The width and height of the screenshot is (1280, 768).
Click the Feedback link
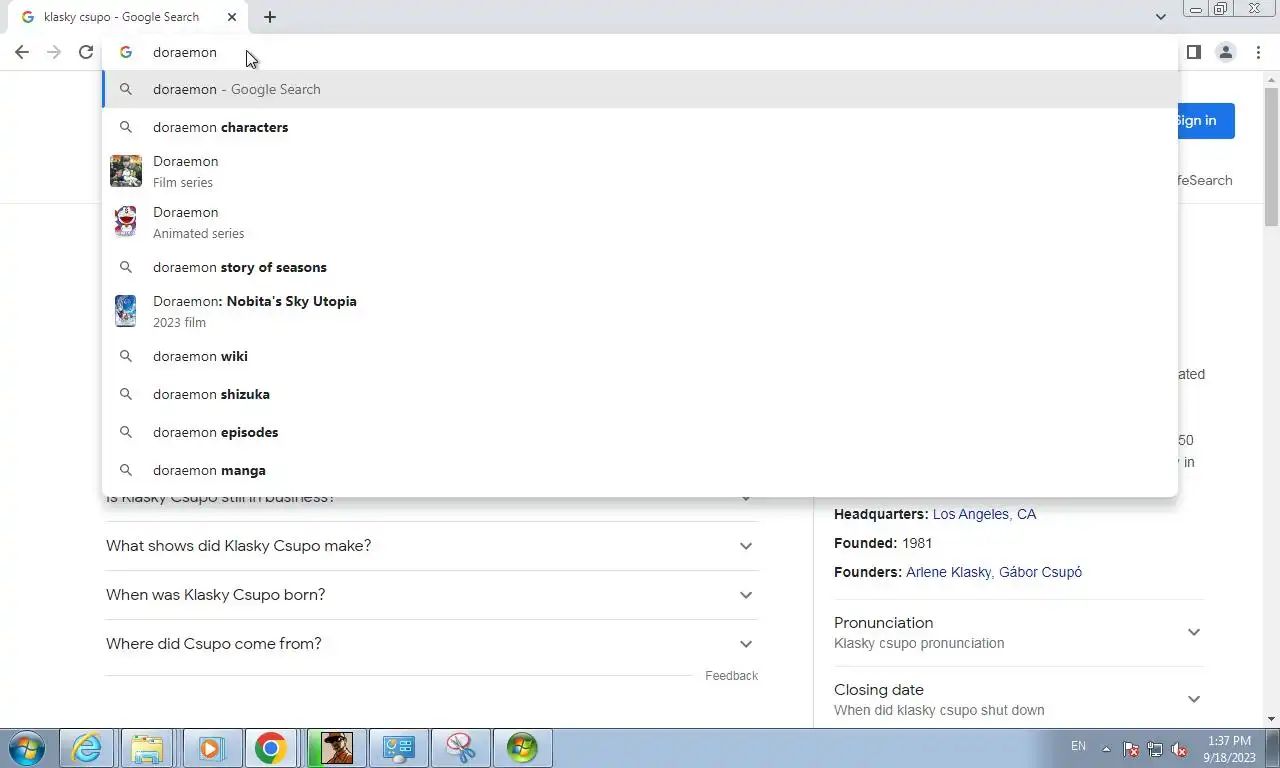(x=731, y=676)
